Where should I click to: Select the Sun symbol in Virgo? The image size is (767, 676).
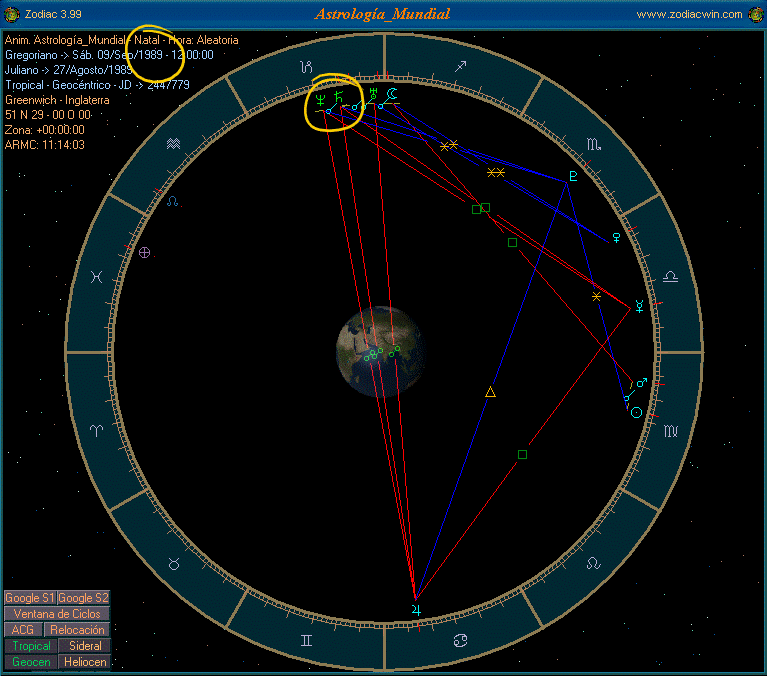pyautogui.click(x=636, y=412)
